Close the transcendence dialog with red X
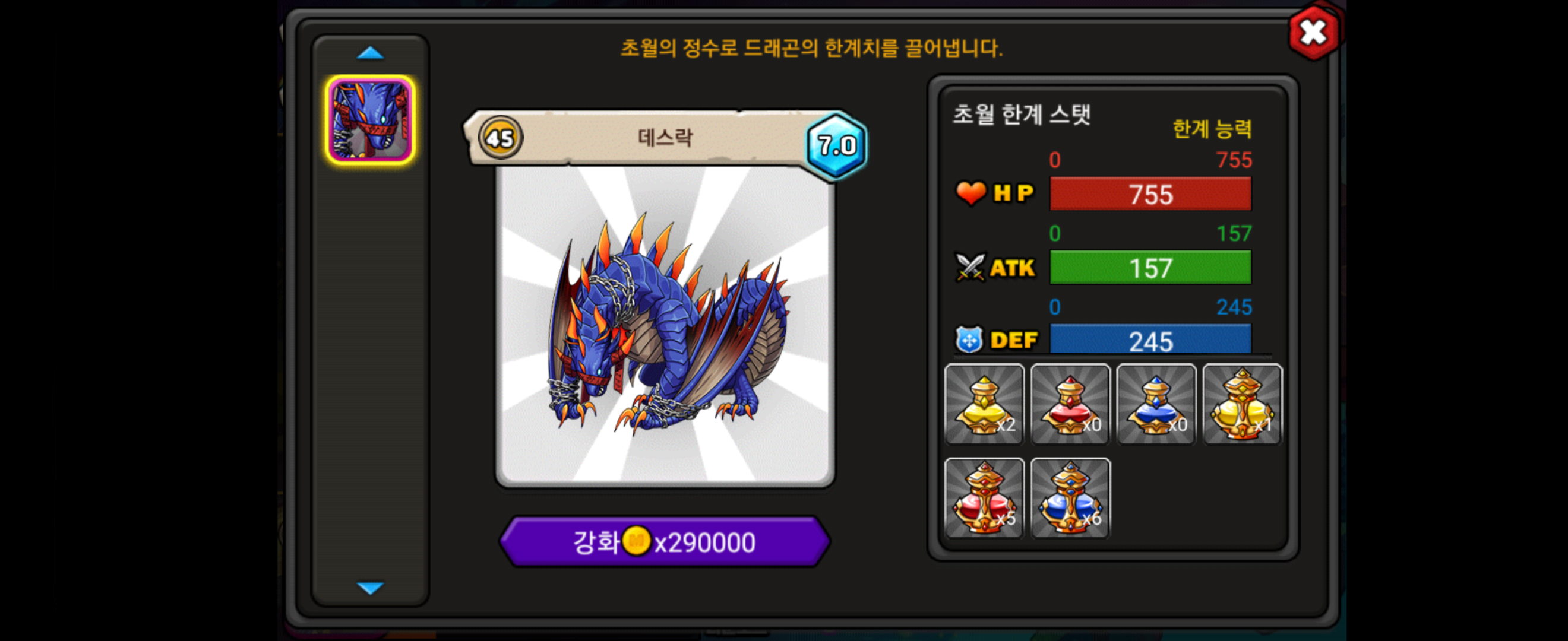Image resolution: width=1568 pixels, height=641 pixels. point(1314,32)
